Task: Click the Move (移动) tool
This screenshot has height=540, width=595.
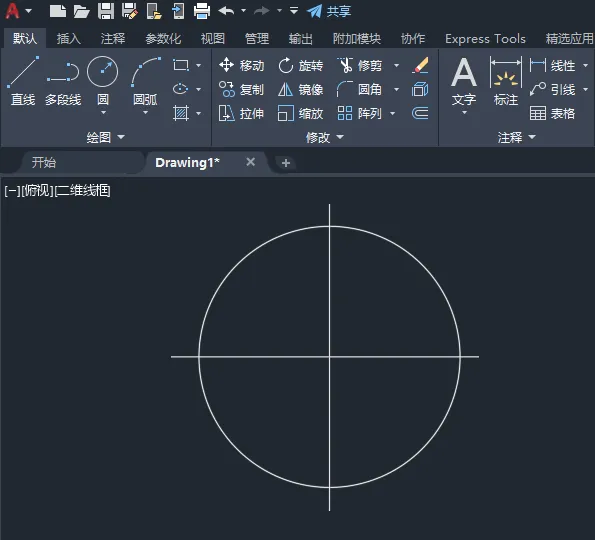Action: click(x=241, y=66)
